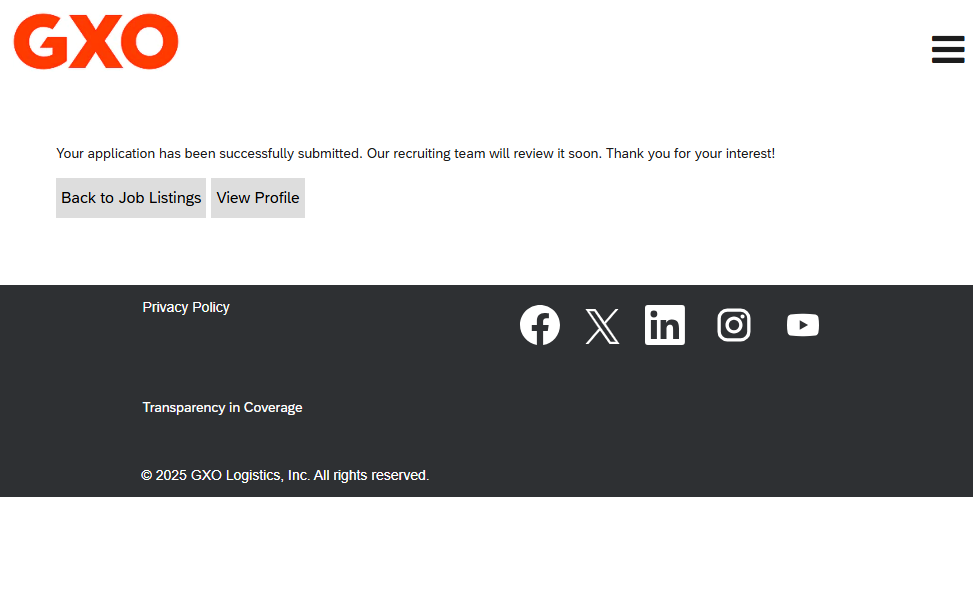Click the GXO logo
Screen dimensions: 973x589
coord(96,42)
